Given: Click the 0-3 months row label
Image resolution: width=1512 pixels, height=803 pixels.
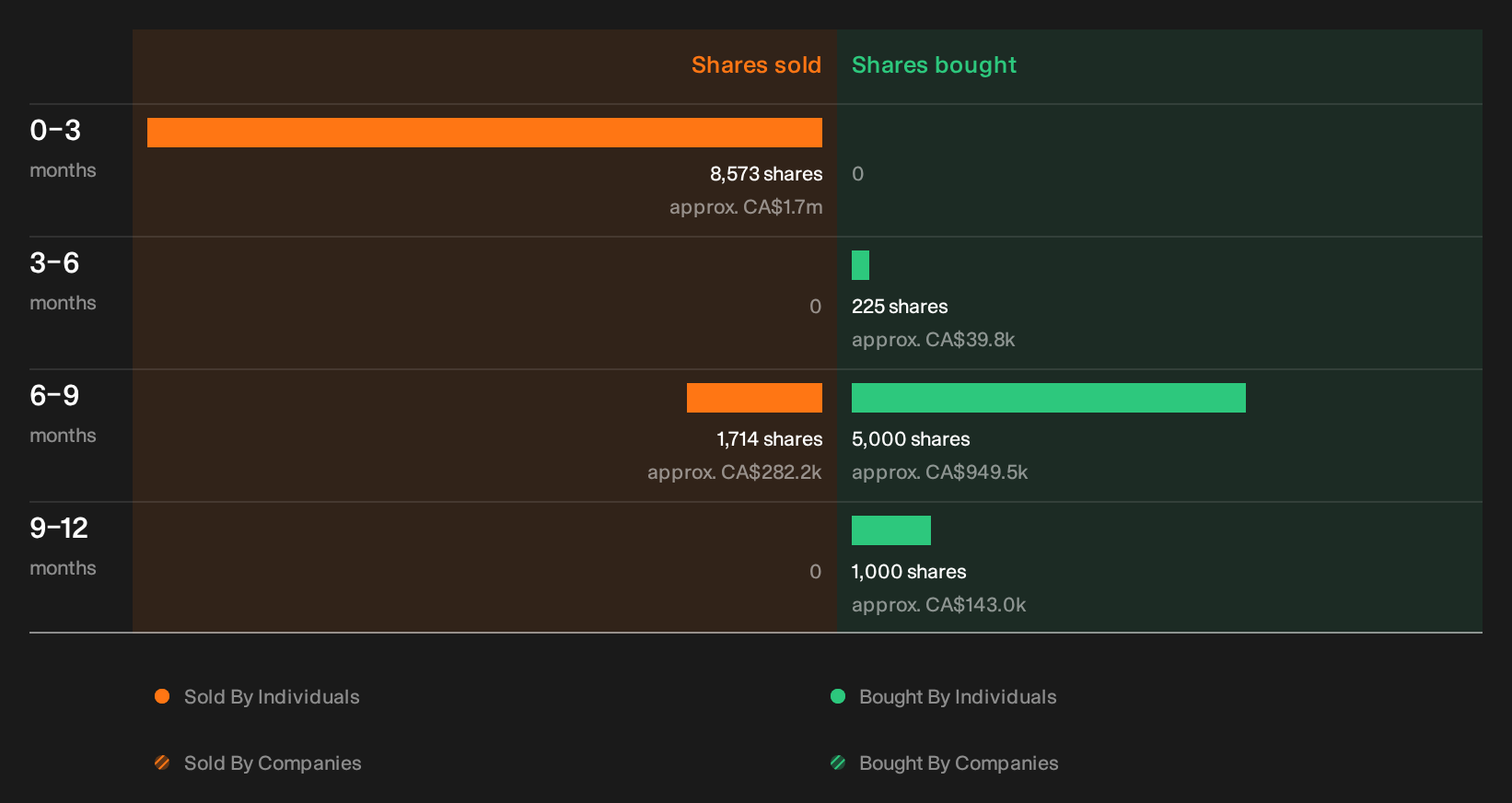Looking at the screenshot, I should tap(63, 148).
